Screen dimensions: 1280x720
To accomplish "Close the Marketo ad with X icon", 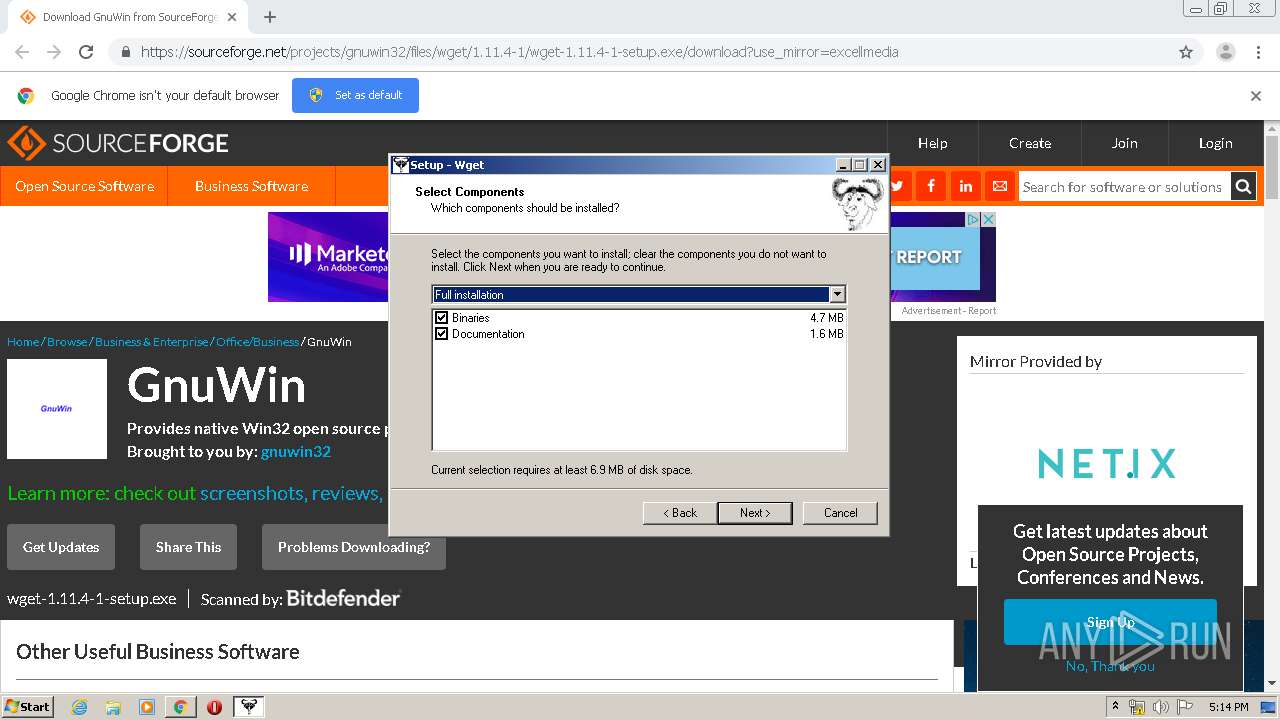I will click(988, 219).
